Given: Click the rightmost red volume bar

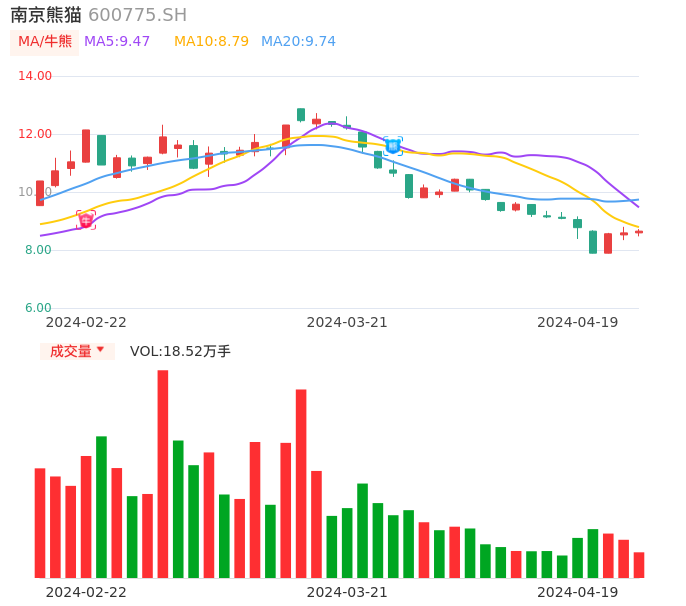Looking at the screenshot, I should click(639, 565).
